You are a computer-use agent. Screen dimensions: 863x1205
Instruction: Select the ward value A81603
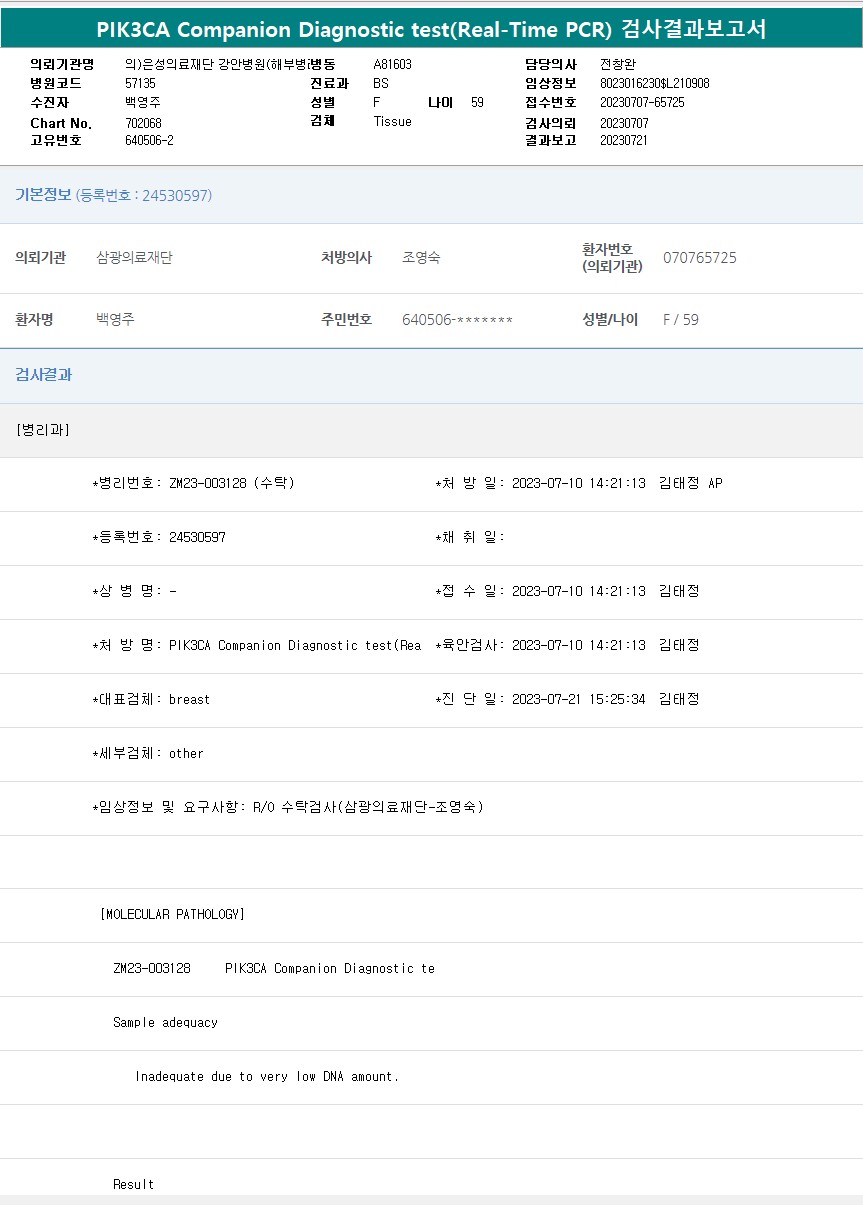click(392, 64)
